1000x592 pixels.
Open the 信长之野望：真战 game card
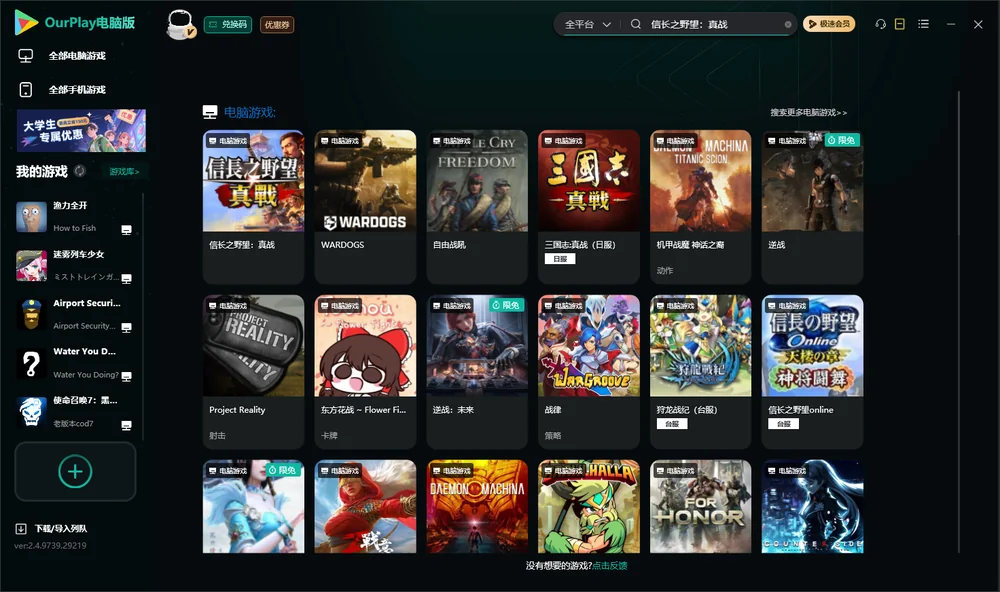click(254, 207)
